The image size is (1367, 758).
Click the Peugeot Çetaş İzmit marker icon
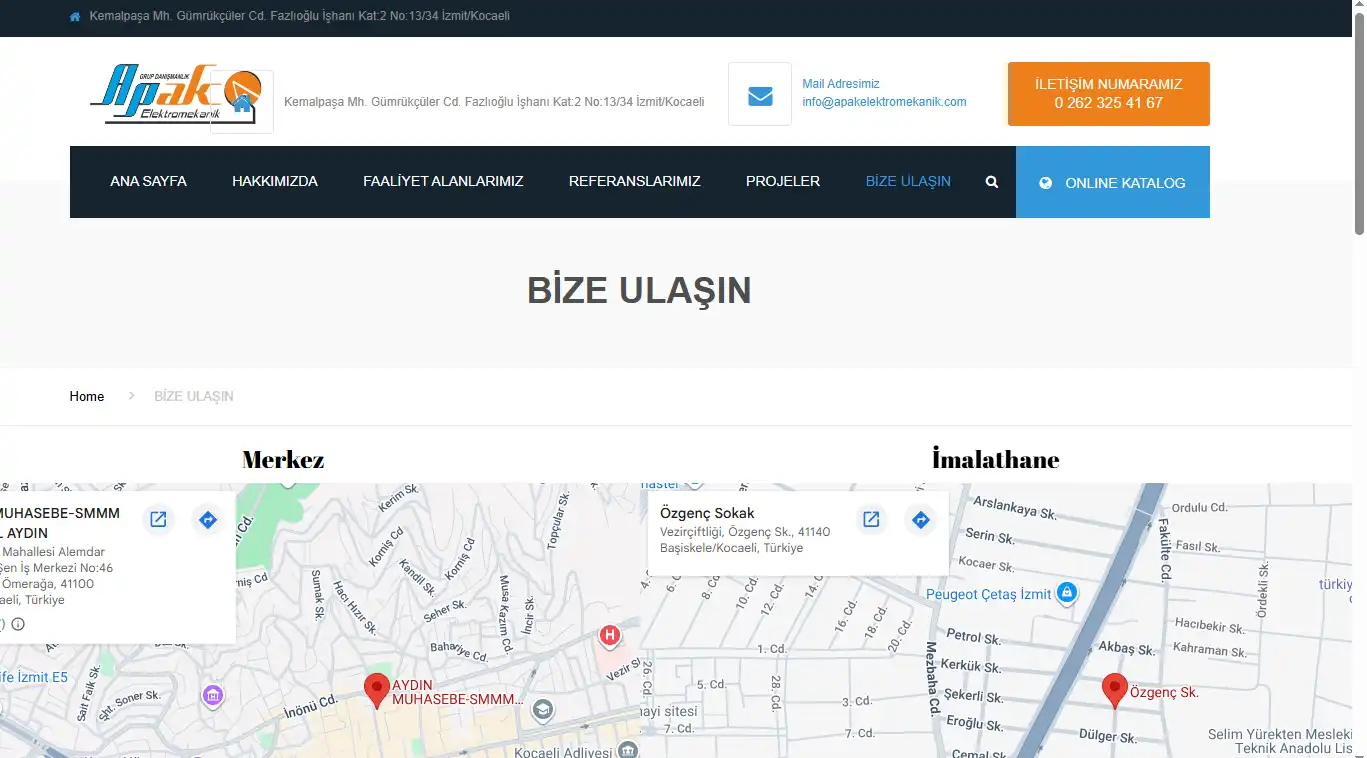(1067, 593)
